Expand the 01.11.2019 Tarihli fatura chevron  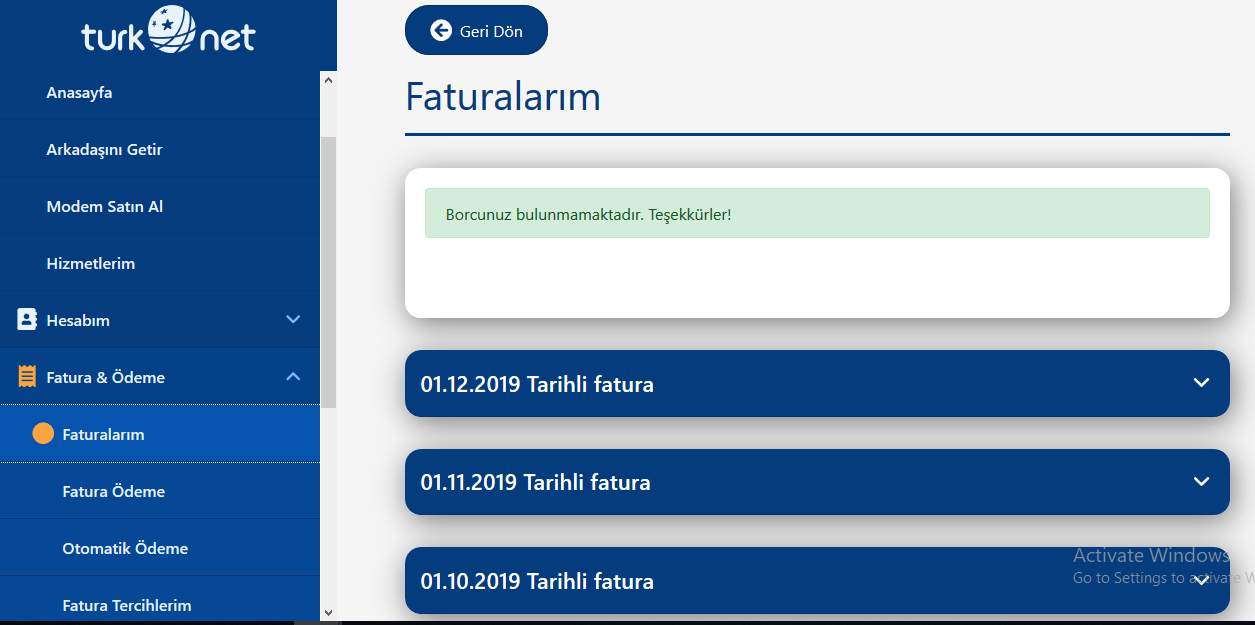point(1201,481)
